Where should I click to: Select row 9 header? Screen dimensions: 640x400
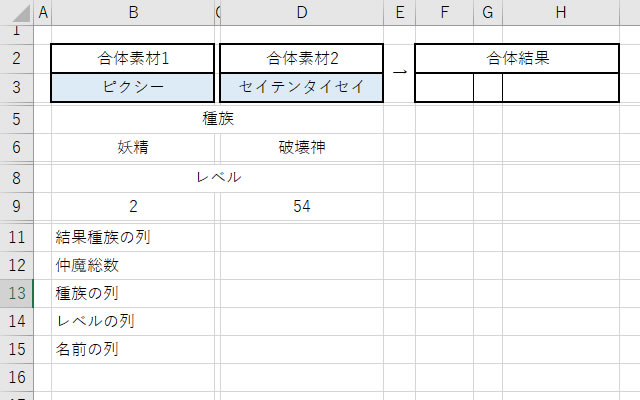click(17, 207)
